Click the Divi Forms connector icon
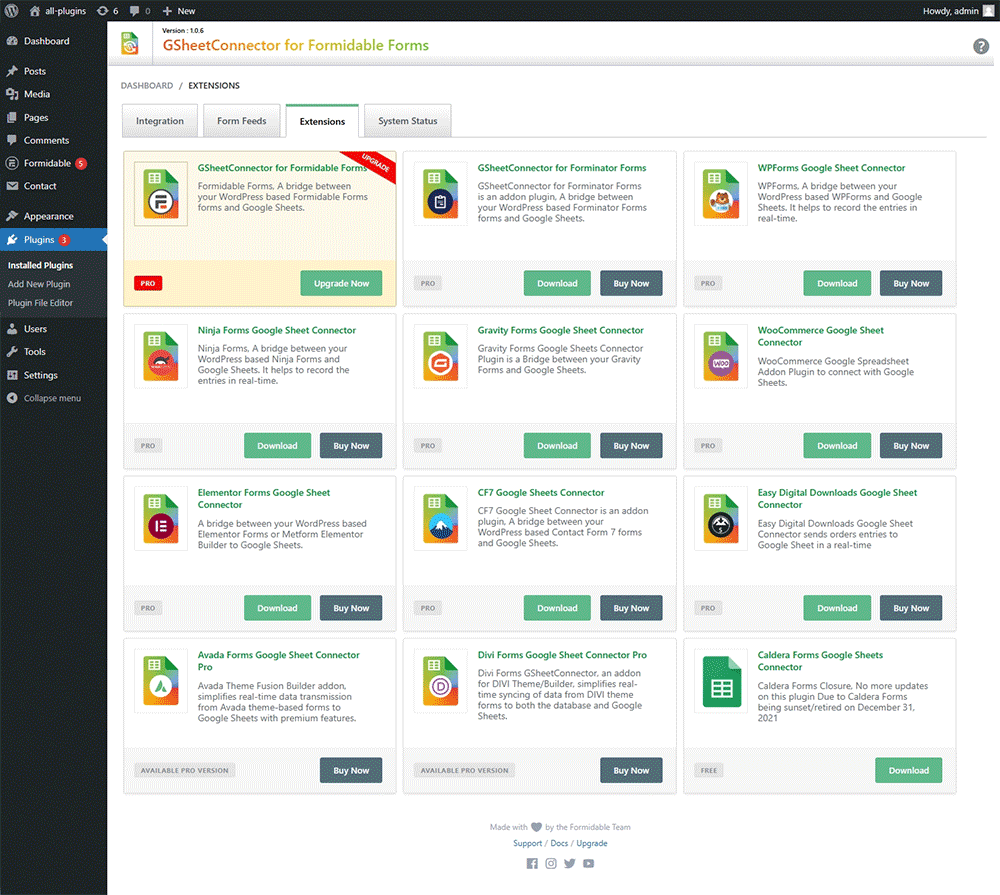Image resolution: width=1000 pixels, height=895 pixels. click(x=441, y=681)
